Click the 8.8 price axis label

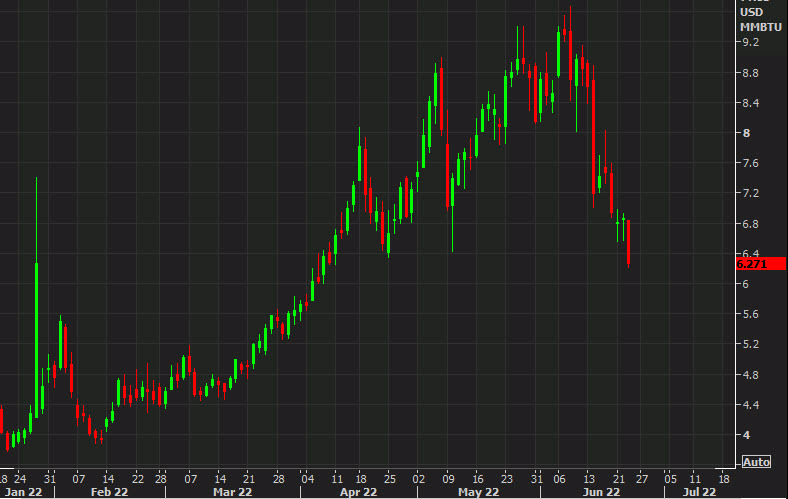tap(749, 73)
